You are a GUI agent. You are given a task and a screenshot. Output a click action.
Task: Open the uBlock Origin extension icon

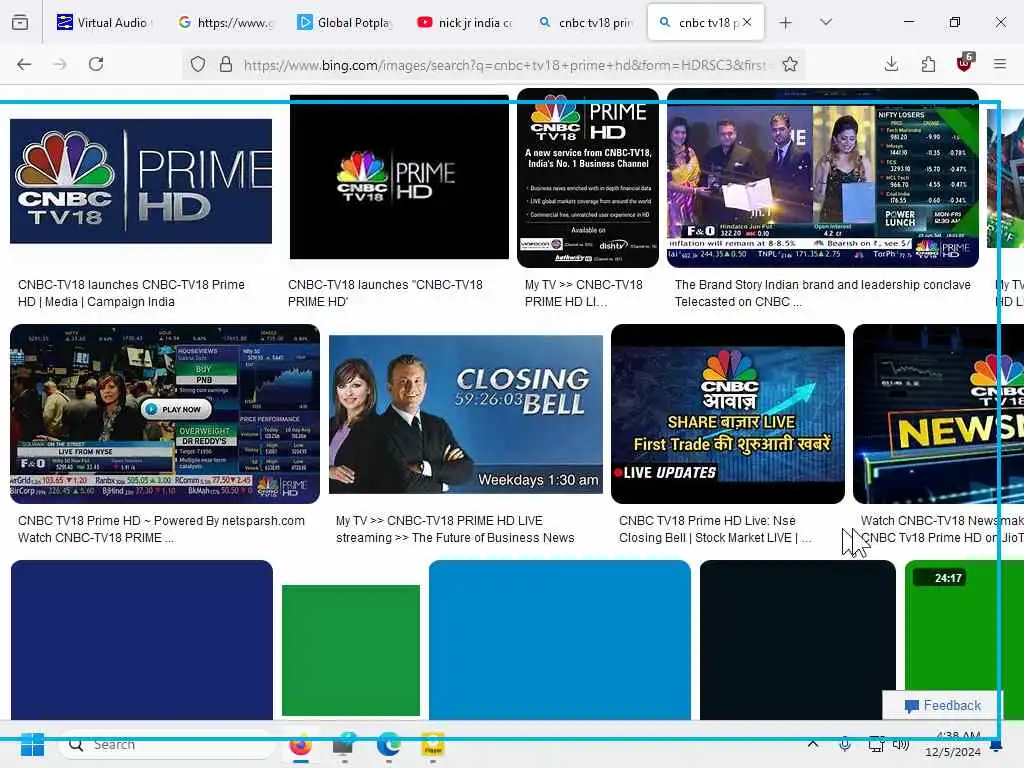[x=965, y=63]
